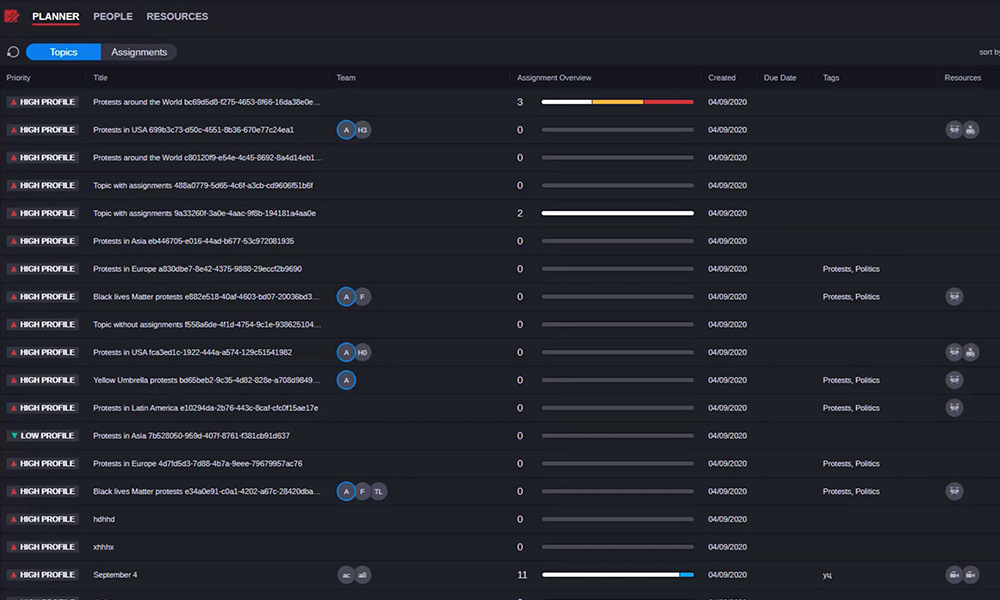The image size is (1000, 600).
Task: Click the Tags column header
Action: coord(831,78)
